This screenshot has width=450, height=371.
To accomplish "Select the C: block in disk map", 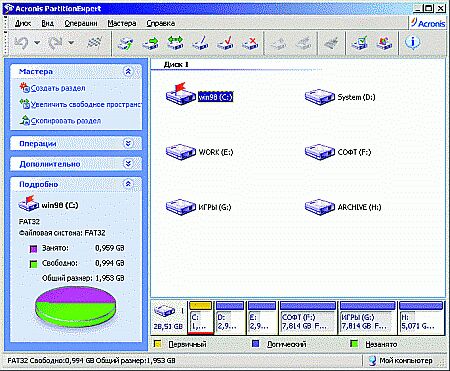I will (200, 318).
